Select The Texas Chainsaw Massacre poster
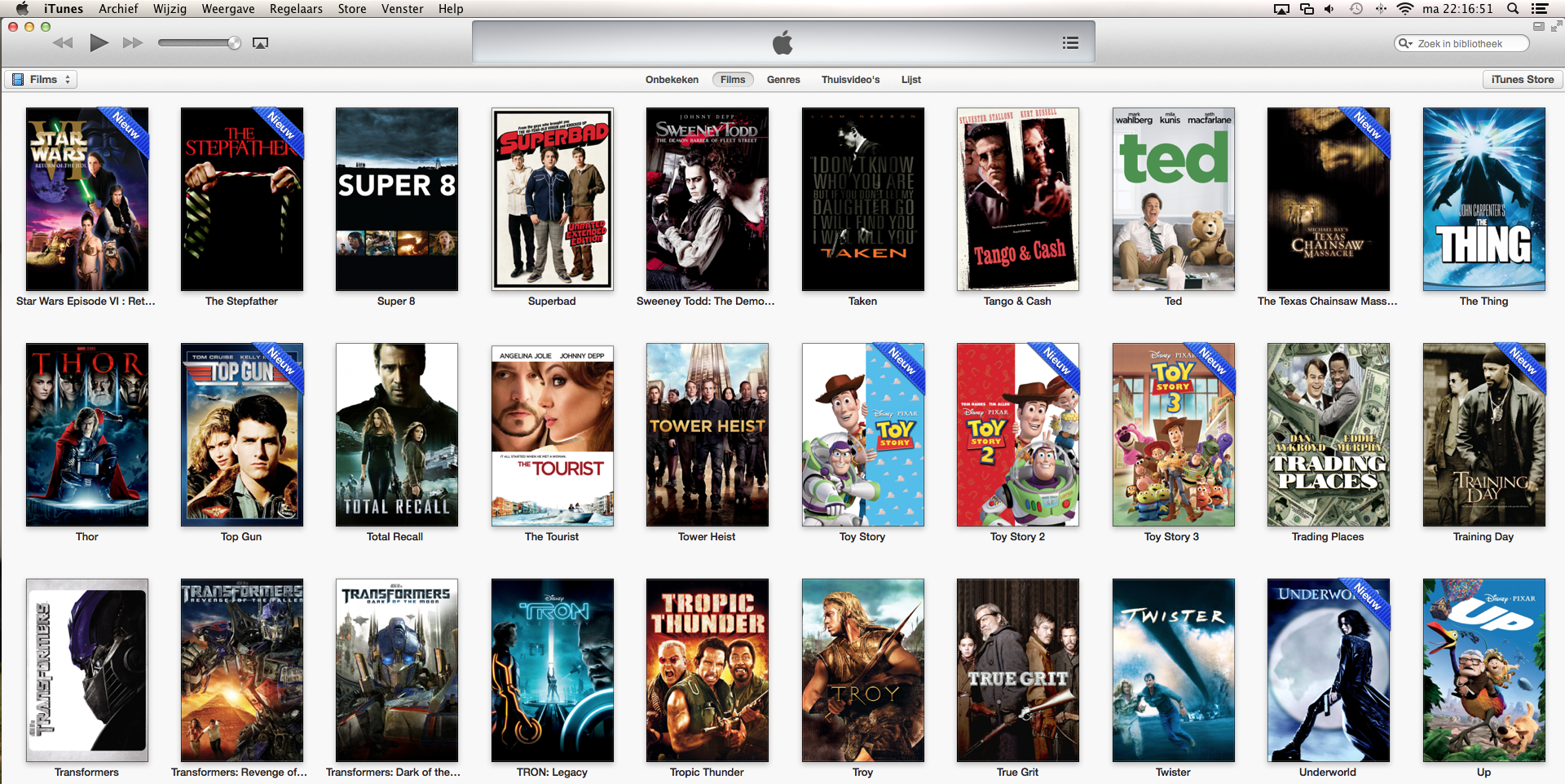The image size is (1565, 784). point(1329,199)
